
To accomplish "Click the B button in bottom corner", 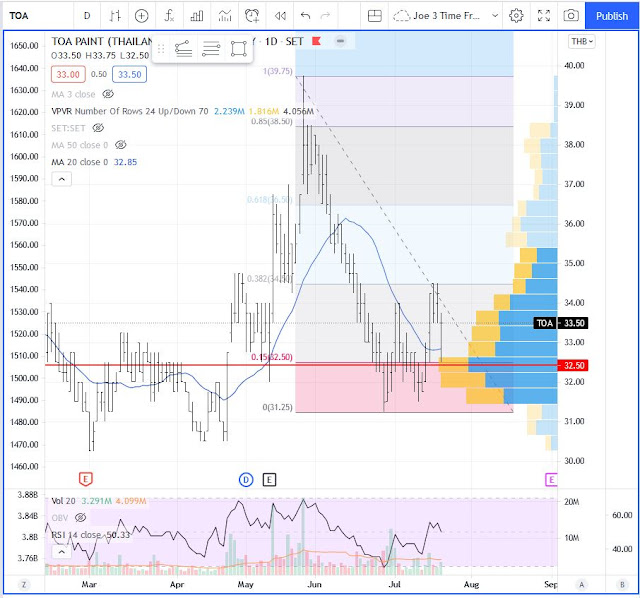I will coord(622,585).
